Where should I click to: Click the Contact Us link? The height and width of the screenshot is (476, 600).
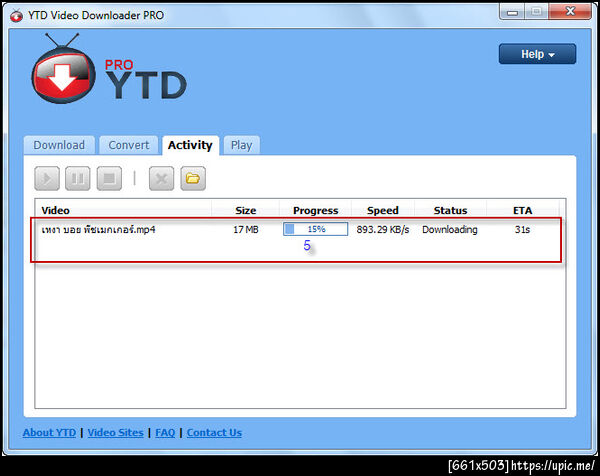coord(214,432)
